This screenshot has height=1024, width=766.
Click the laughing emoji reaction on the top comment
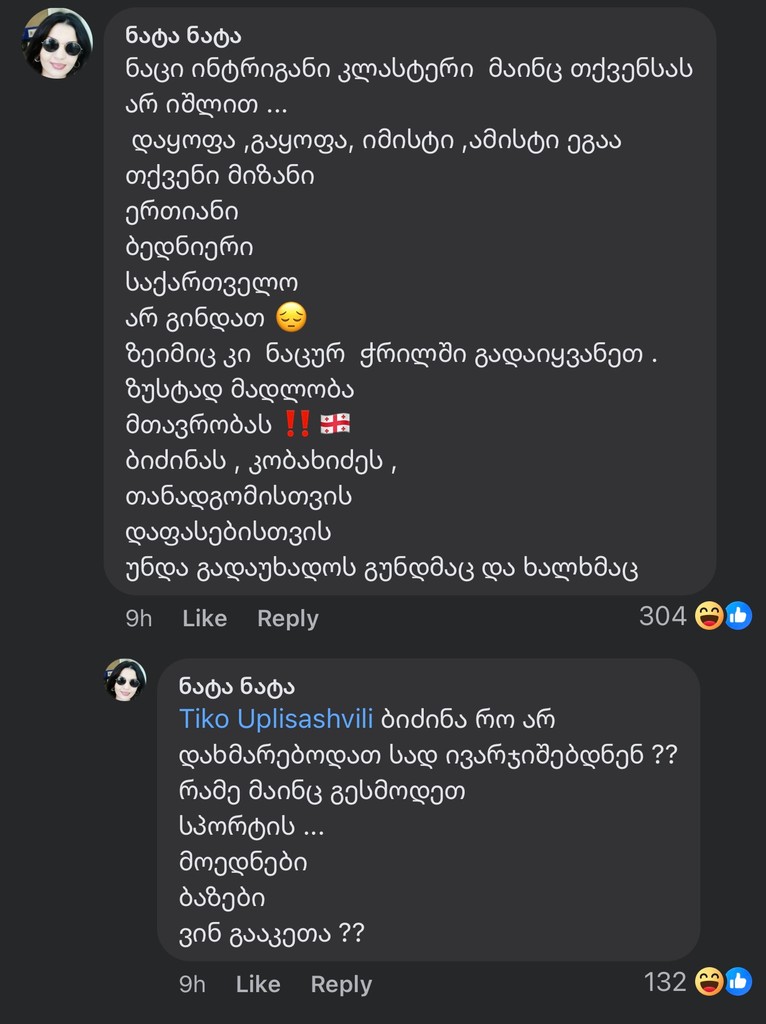click(x=709, y=617)
